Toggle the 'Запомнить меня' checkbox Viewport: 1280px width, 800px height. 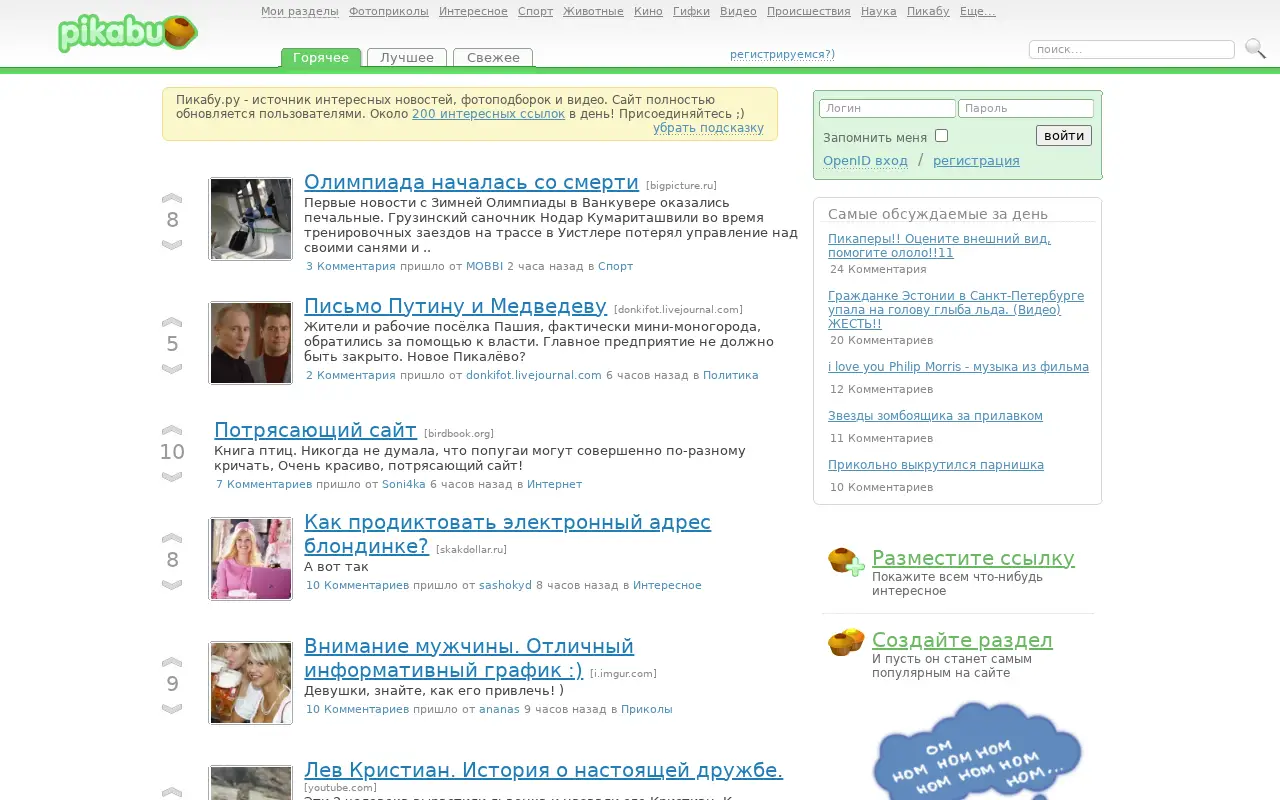click(x=941, y=136)
